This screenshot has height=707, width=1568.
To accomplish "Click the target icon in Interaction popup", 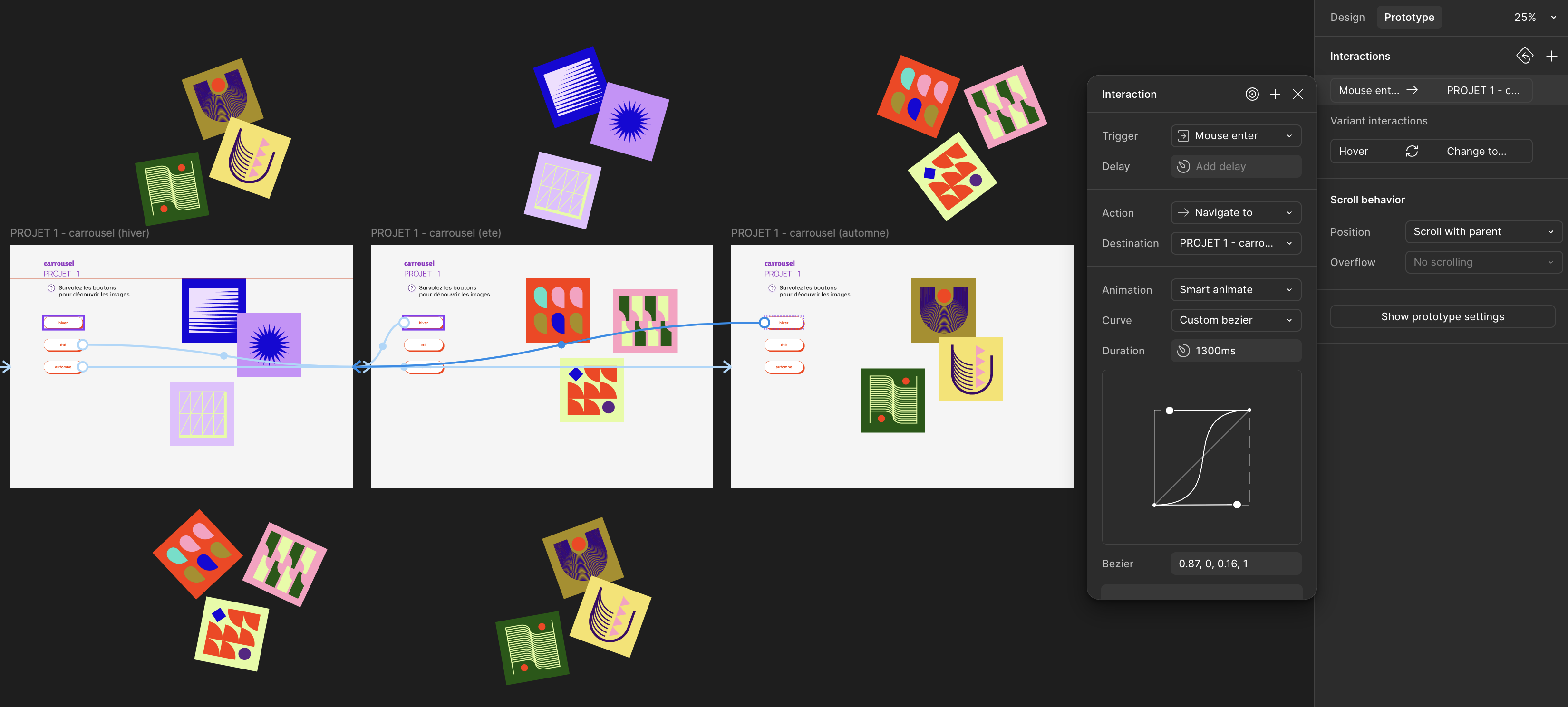I will [x=1251, y=94].
